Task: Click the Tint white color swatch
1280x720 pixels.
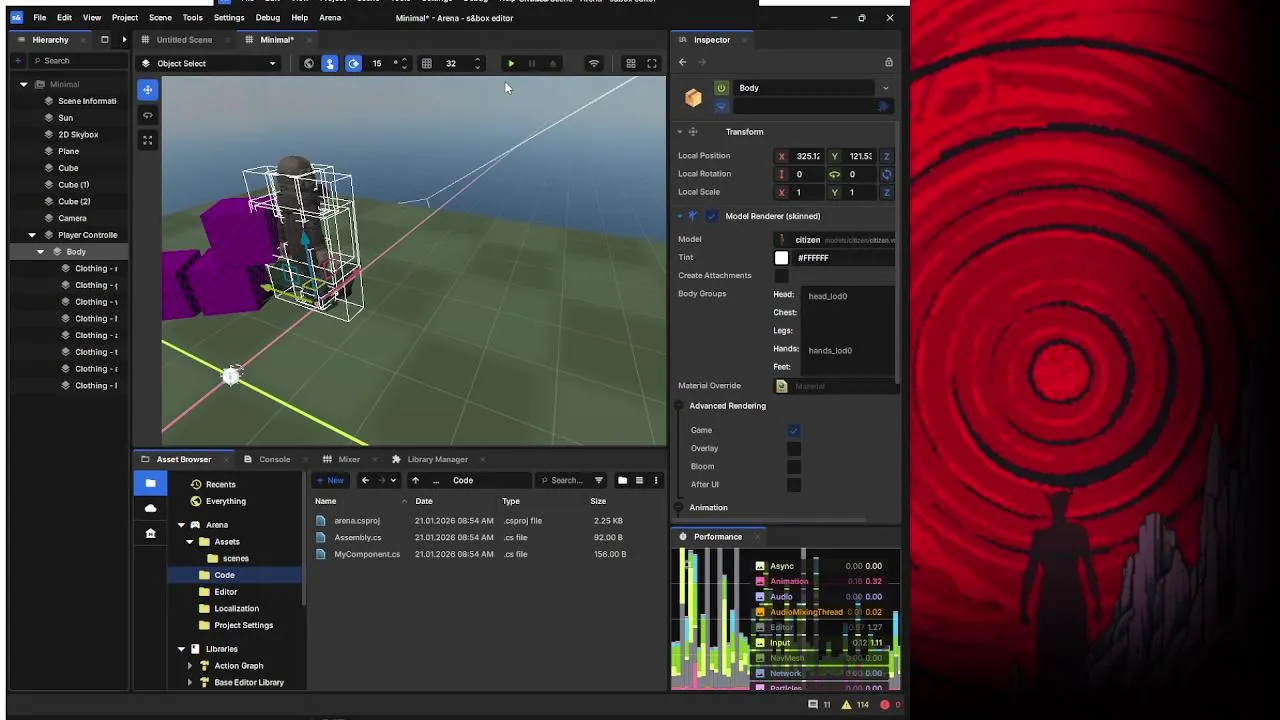Action: click(782, 258)
